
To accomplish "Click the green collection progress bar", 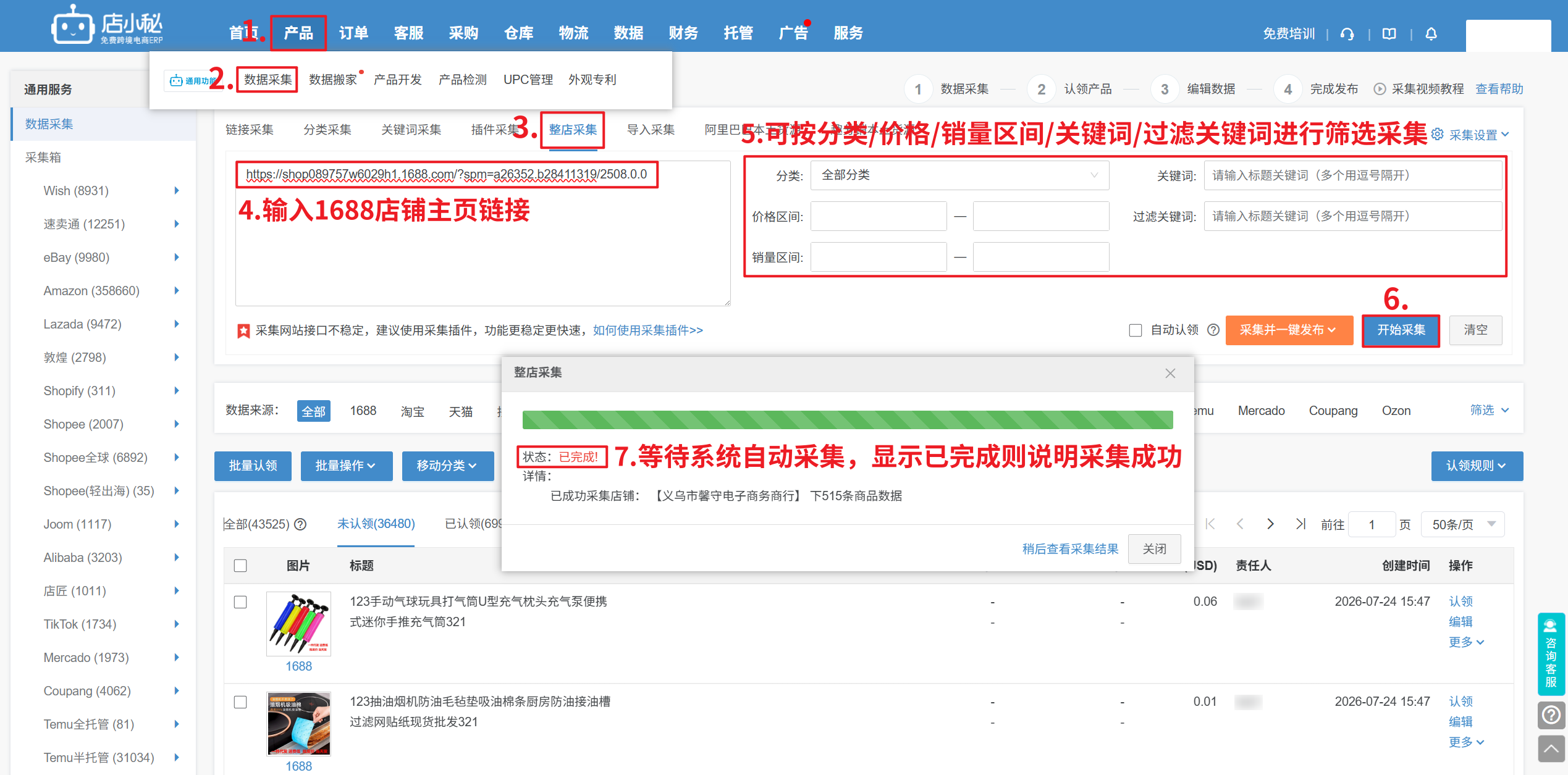I will pyautogui.click(x=848, y=420).
